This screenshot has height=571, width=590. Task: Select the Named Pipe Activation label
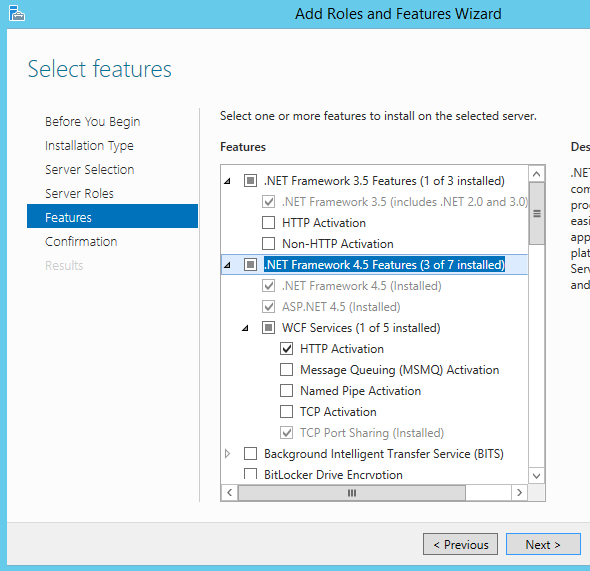point(360,391)
